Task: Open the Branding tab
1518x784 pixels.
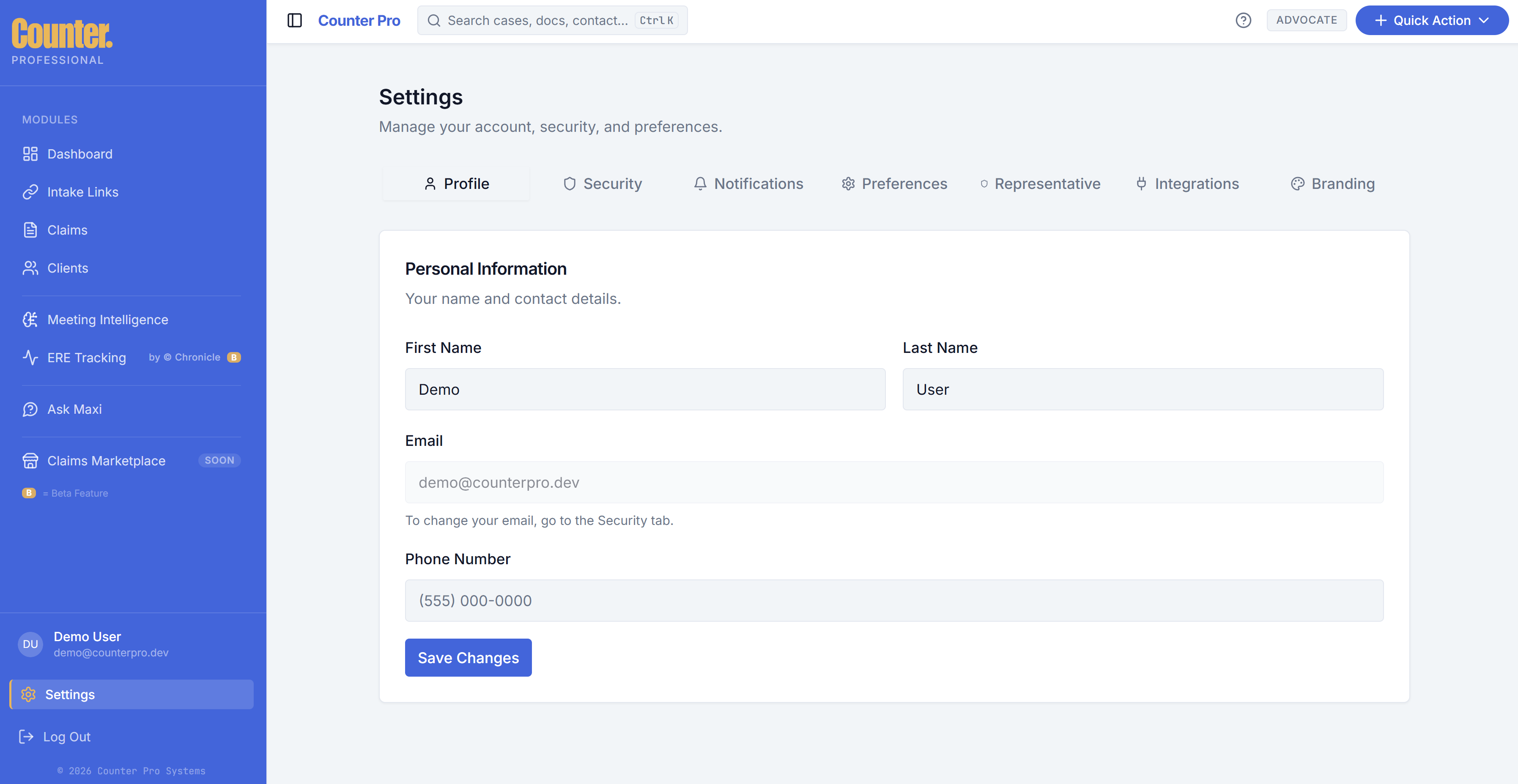Action: 1332,184
